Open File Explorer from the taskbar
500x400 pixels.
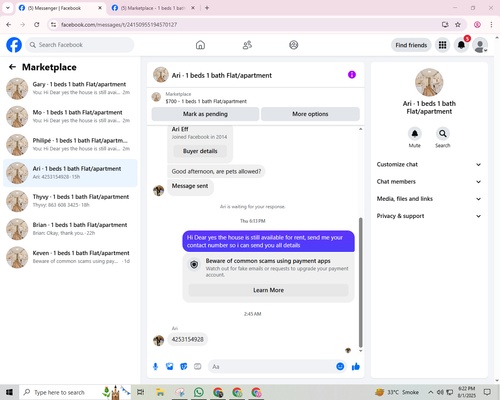point(160,392)
